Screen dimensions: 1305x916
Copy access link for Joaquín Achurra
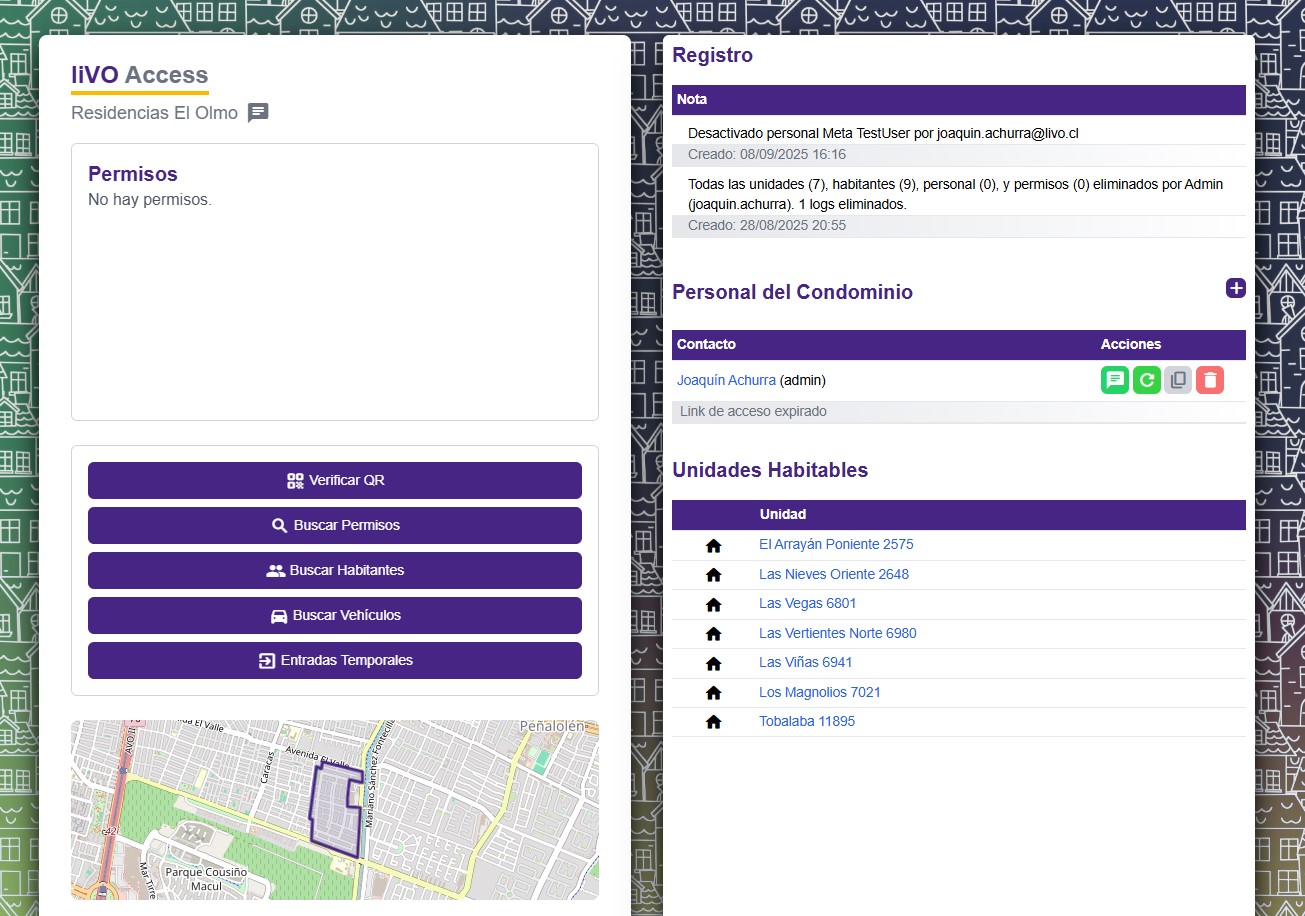(1178, 380)
